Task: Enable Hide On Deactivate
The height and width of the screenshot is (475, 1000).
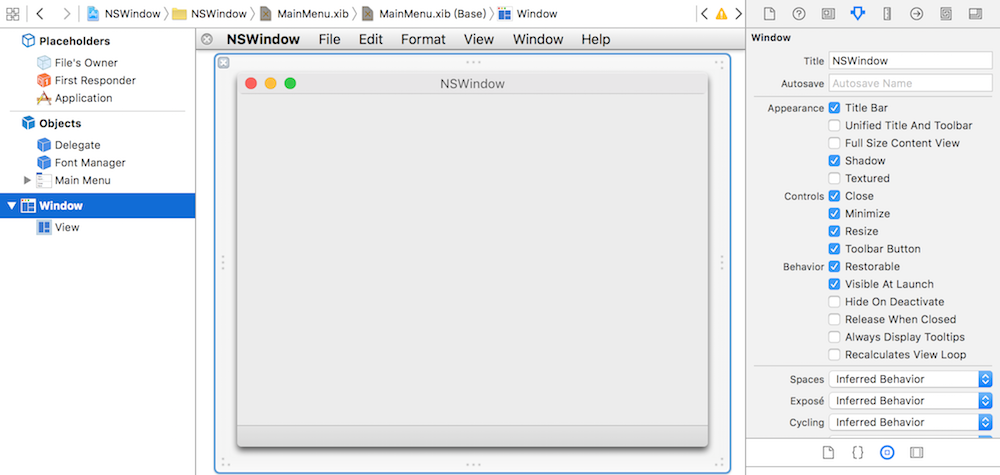Action: [834, 302]
